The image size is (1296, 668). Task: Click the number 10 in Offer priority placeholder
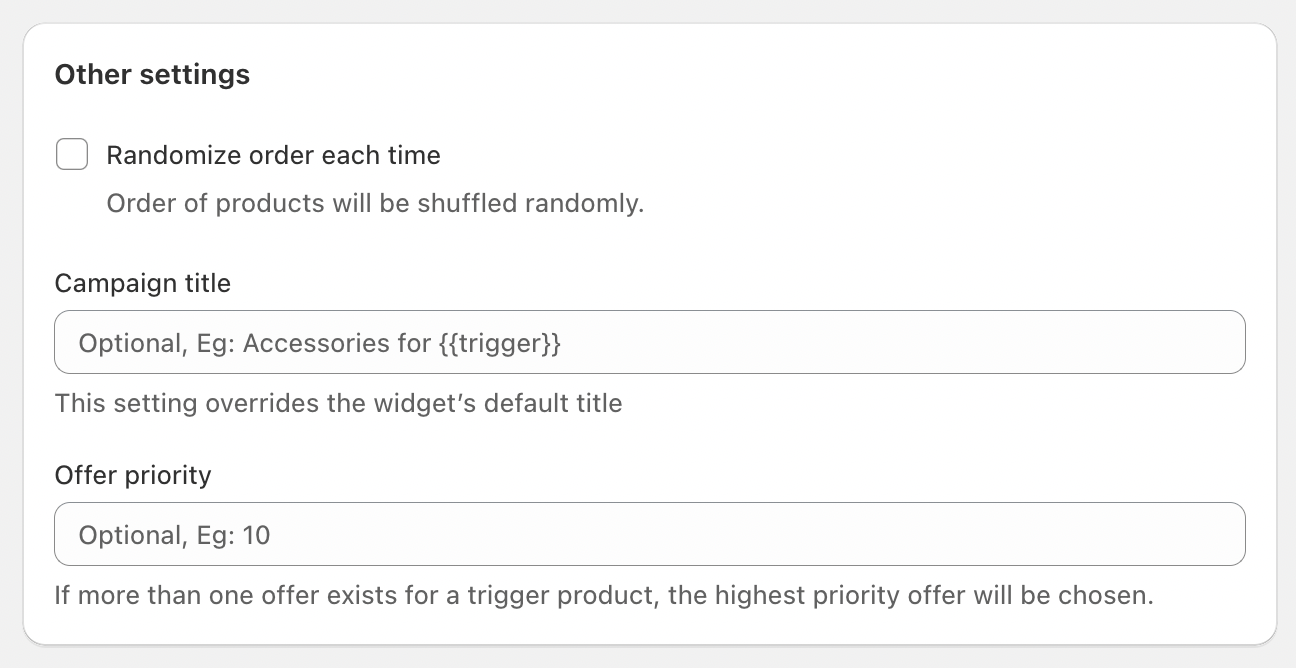click(257, 536)
